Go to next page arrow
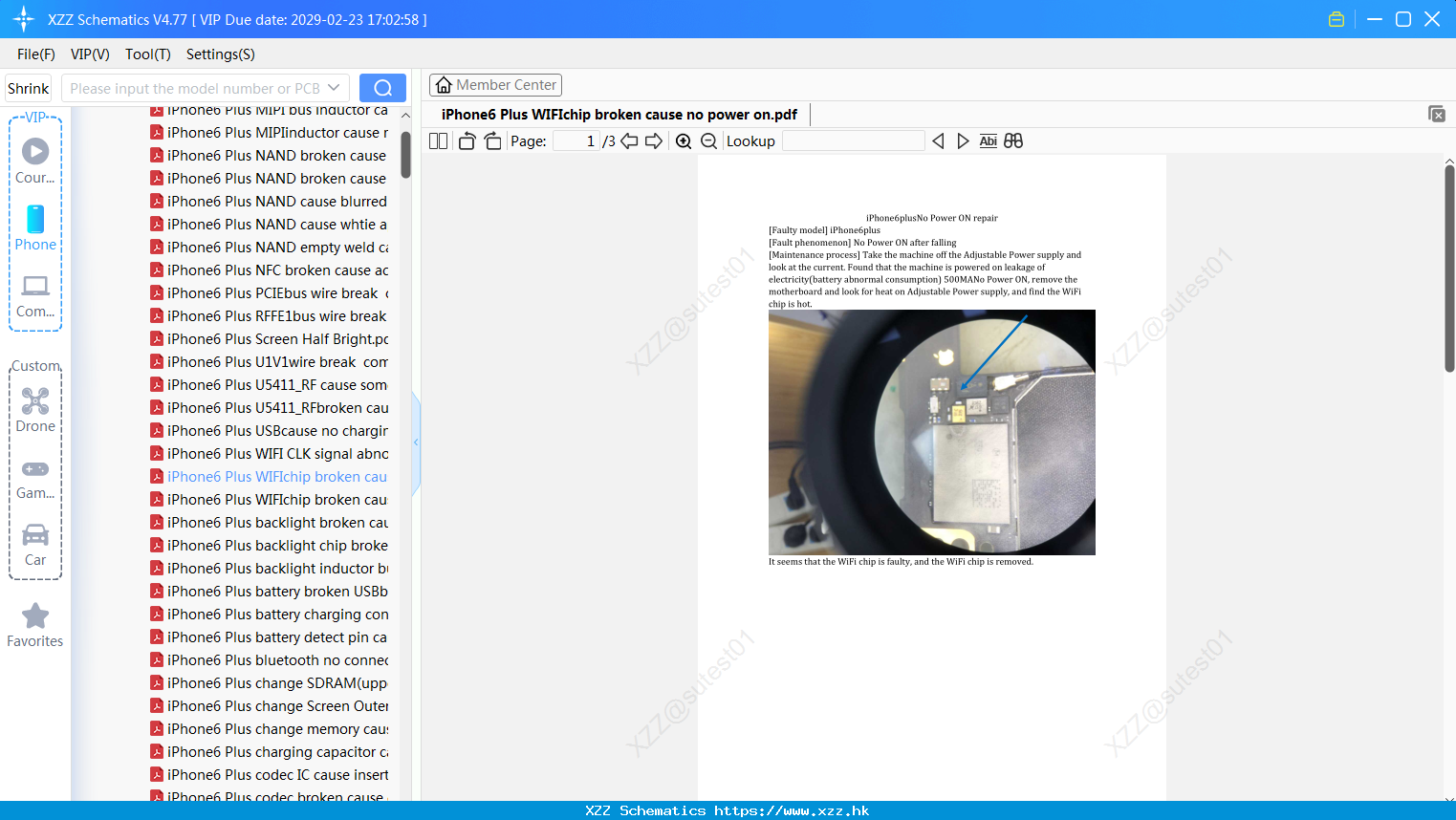The image size is (1456, 820). pyautogui.click(x=654, y=141)
